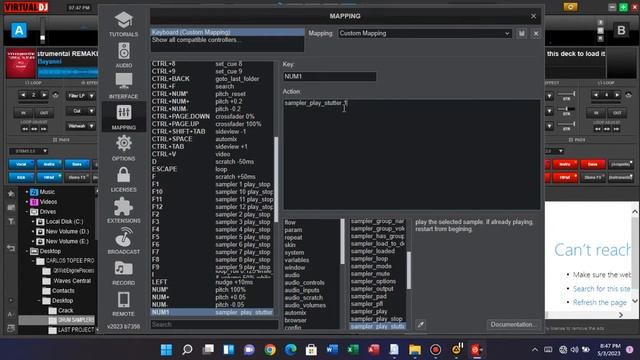The image size is (640, 360).
Task: Toggle the blue Instru pad on deck A
Action: pos(49,164)
